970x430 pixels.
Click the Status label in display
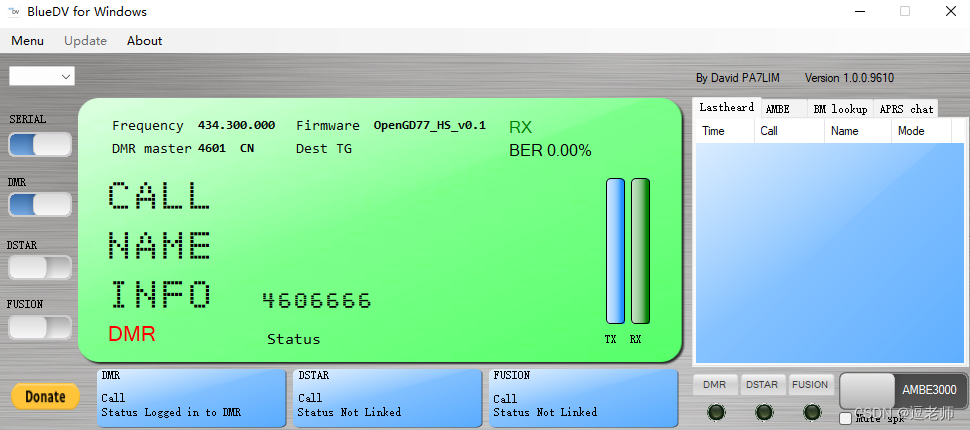pyautogui.click(x=294, y=339)
